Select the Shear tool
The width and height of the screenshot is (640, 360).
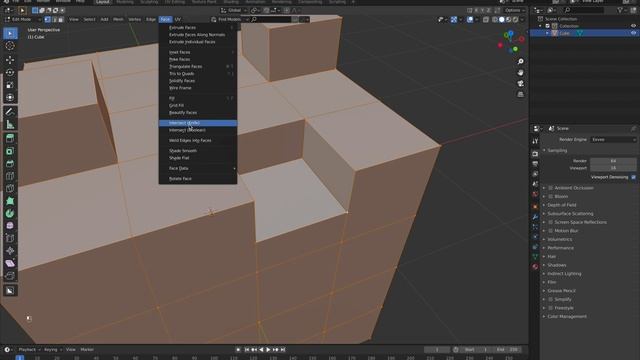pyautogui.click(x=10, y=263)
